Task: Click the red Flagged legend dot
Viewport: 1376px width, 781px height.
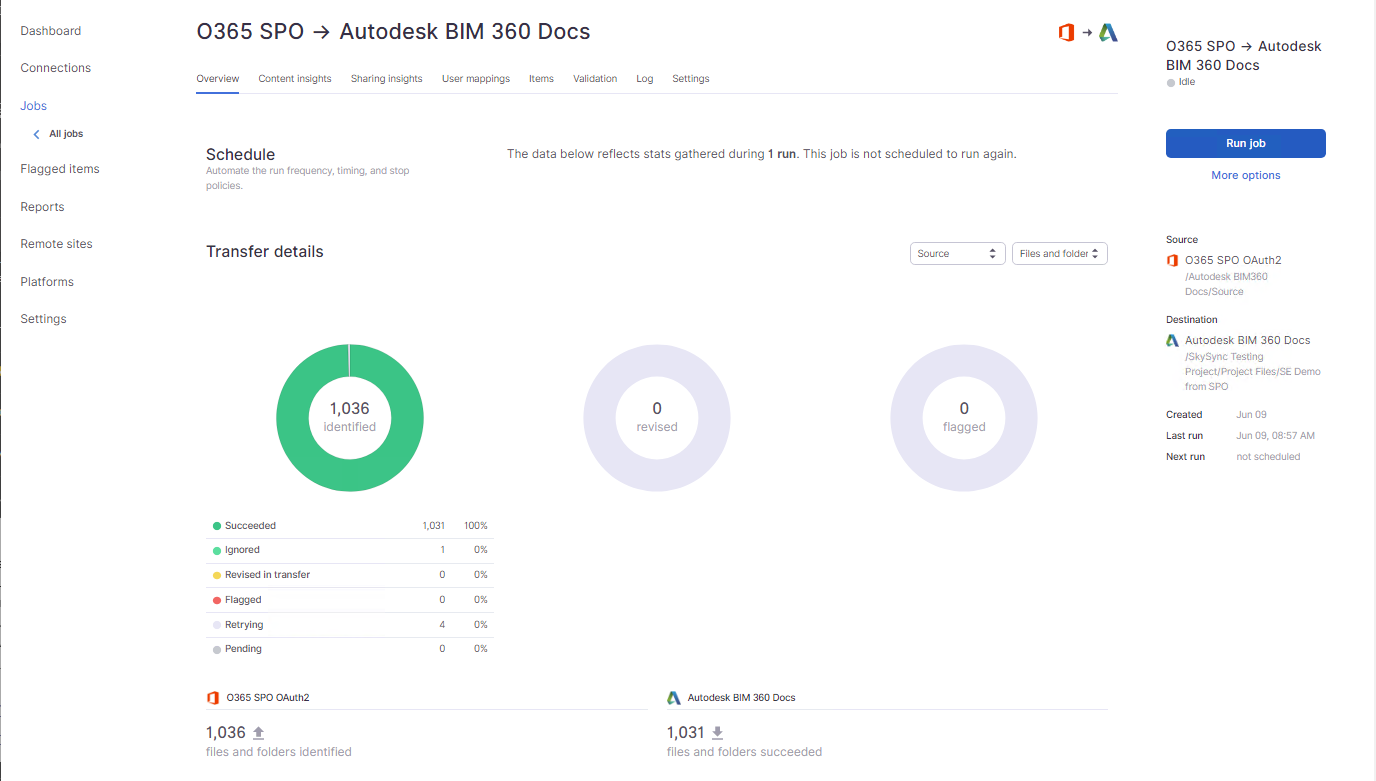Action: point(217,601)
